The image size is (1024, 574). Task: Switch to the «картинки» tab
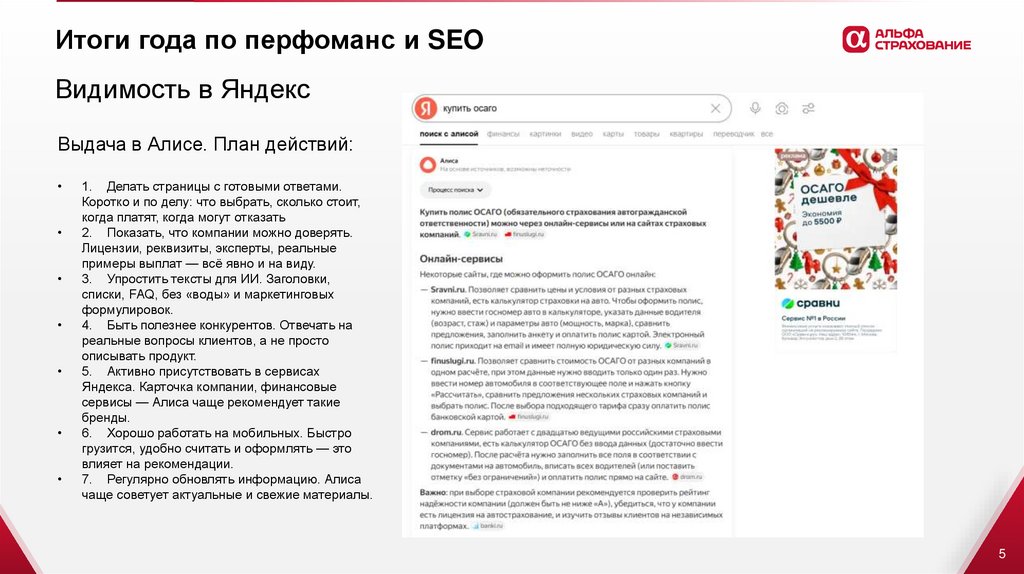tap(545, 134)
